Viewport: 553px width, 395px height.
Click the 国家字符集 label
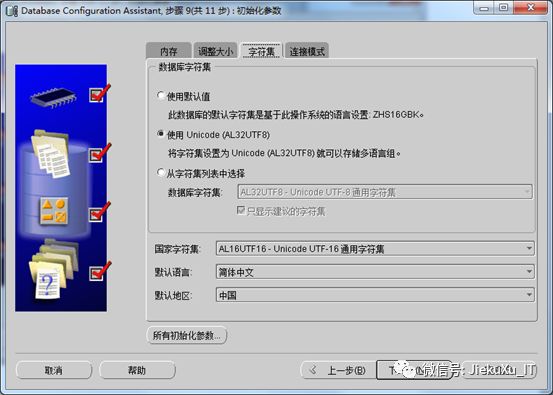click(x=177, y=249)
